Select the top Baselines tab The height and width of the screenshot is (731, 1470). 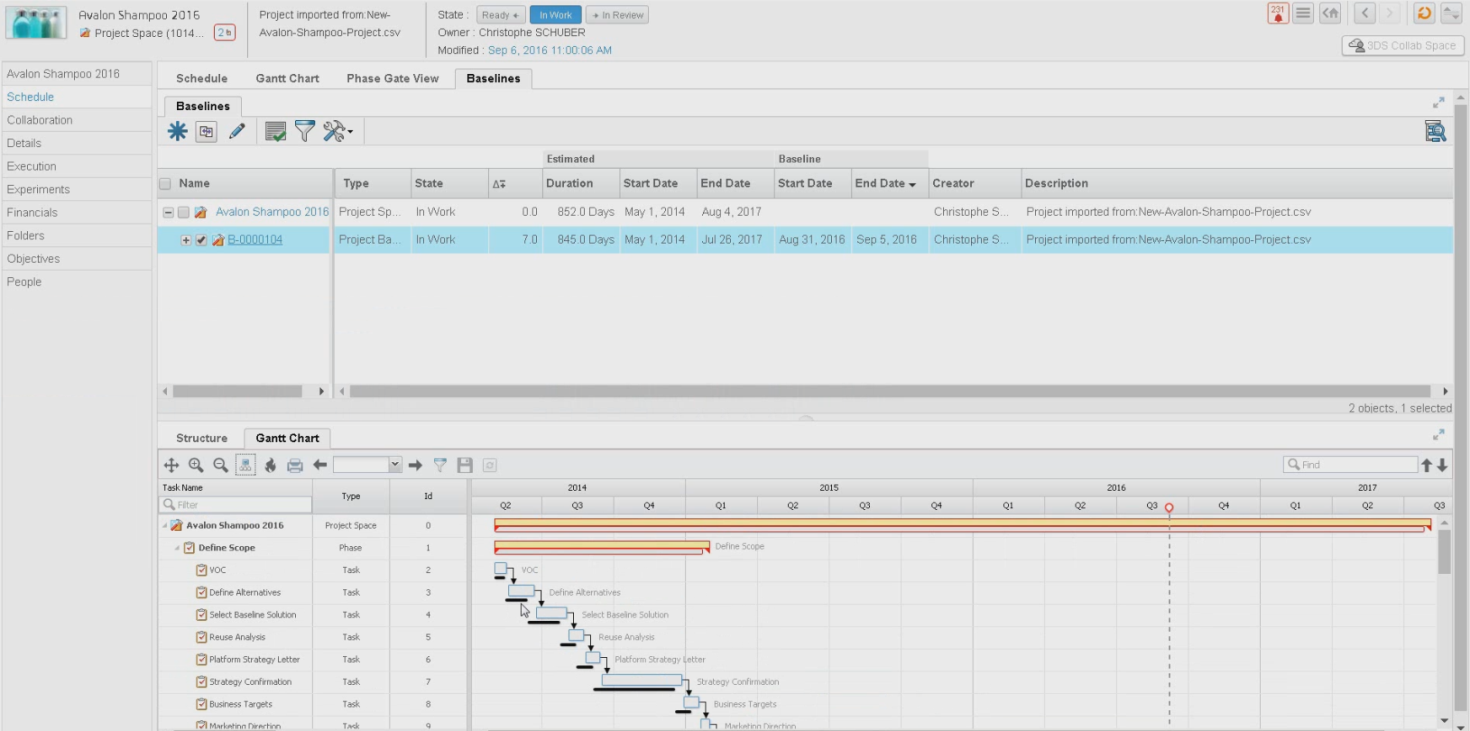pyautogui.click(x=493, y=78)
